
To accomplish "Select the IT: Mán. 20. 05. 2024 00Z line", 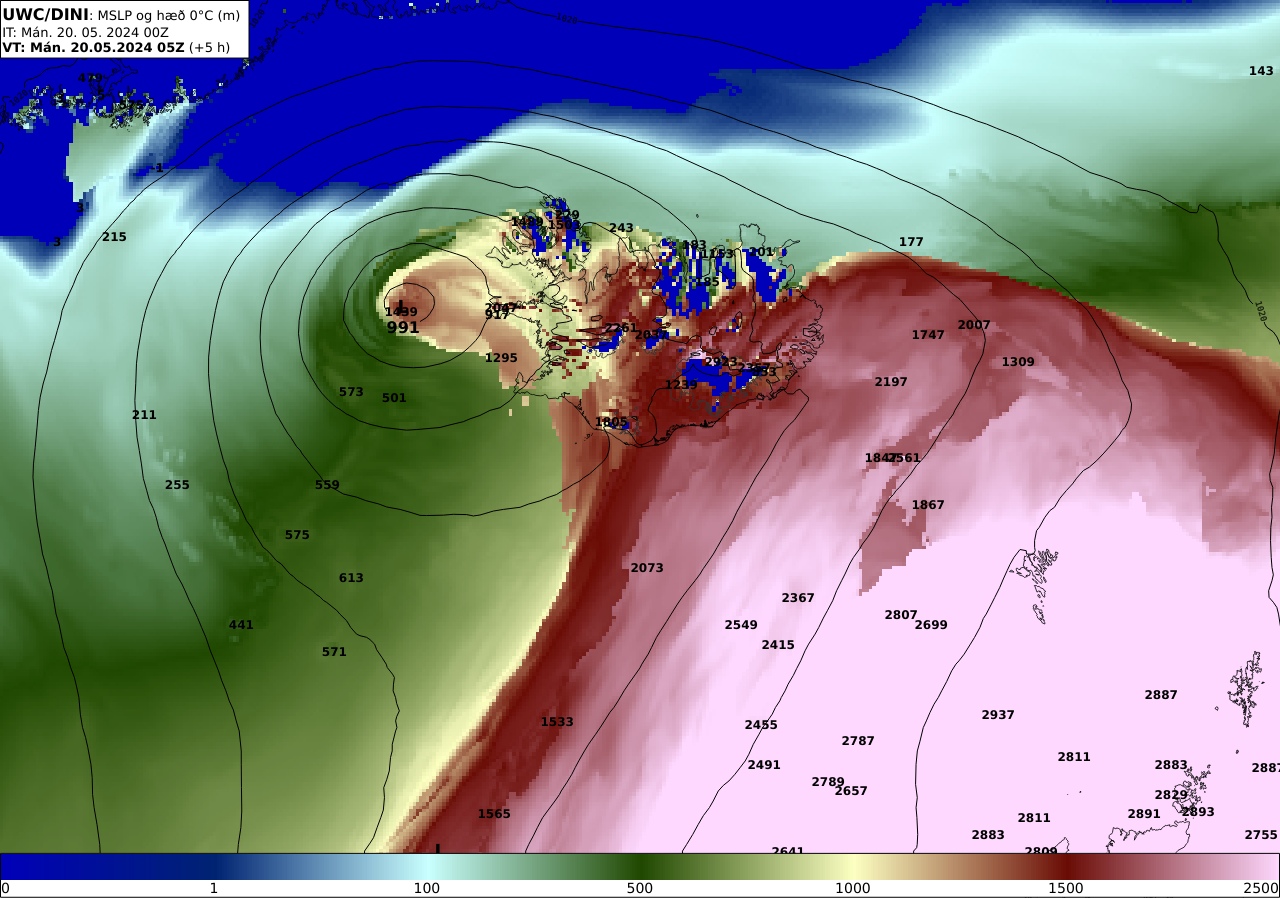I will 85,32.
